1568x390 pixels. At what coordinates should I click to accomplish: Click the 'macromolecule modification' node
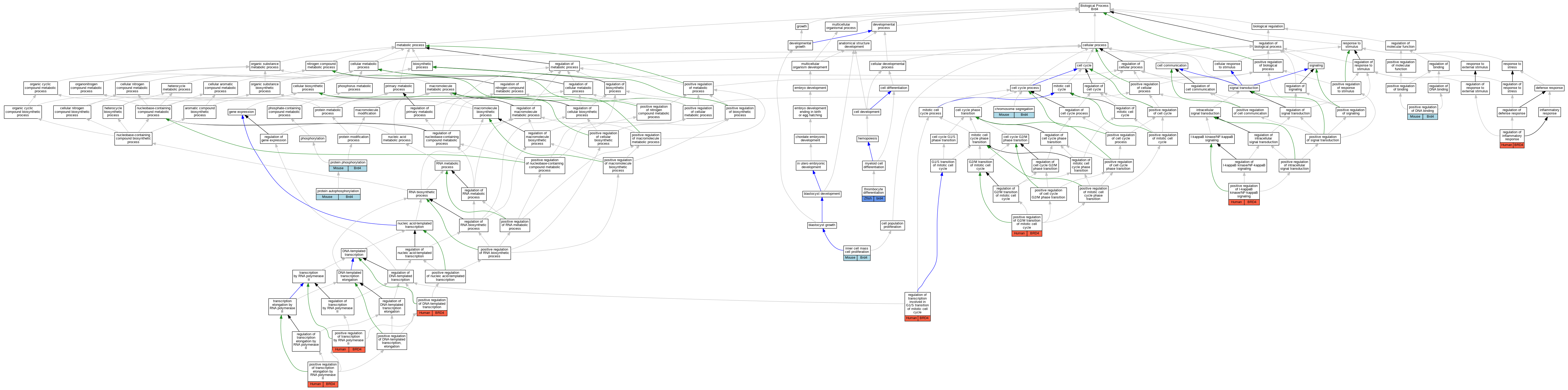tap(366, 112)
